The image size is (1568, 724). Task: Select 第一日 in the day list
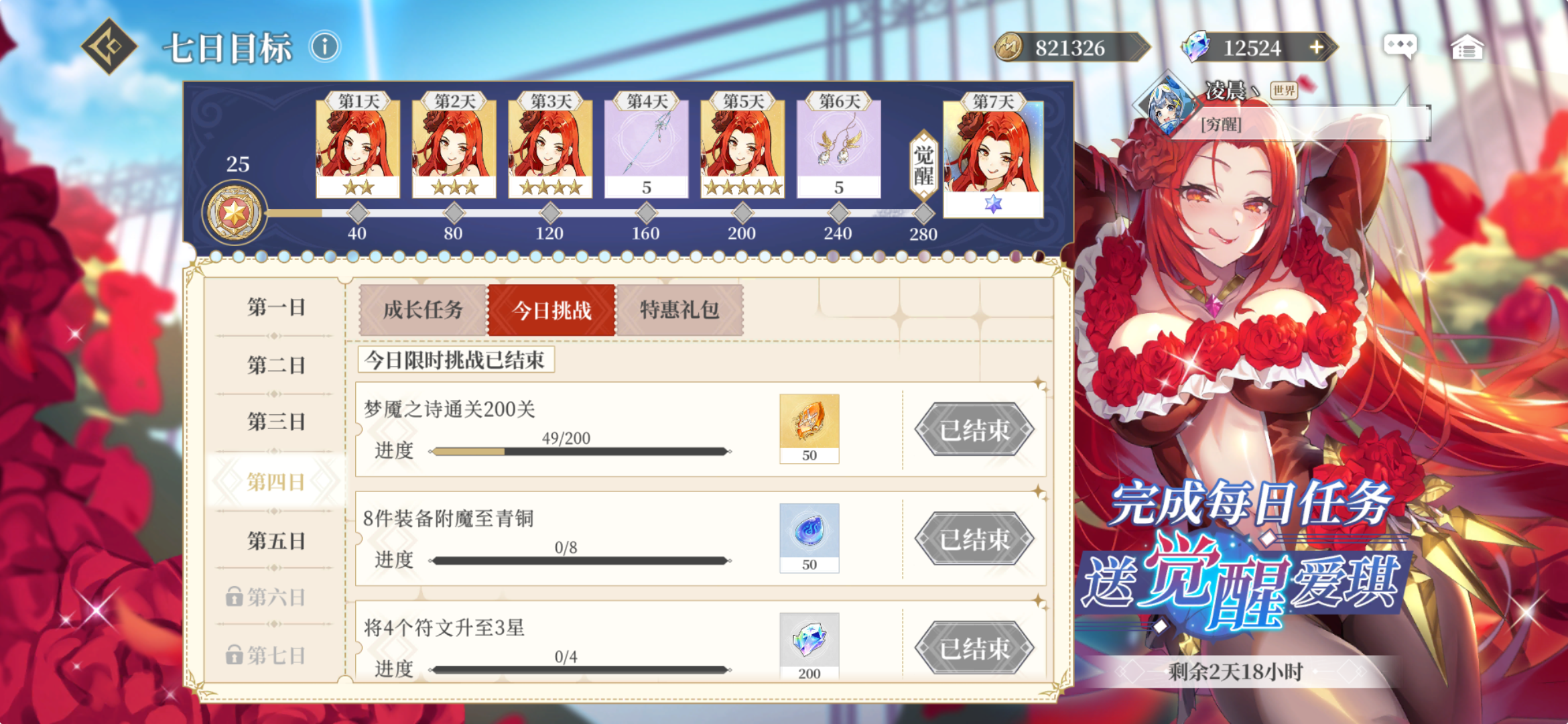coord(276,308)
